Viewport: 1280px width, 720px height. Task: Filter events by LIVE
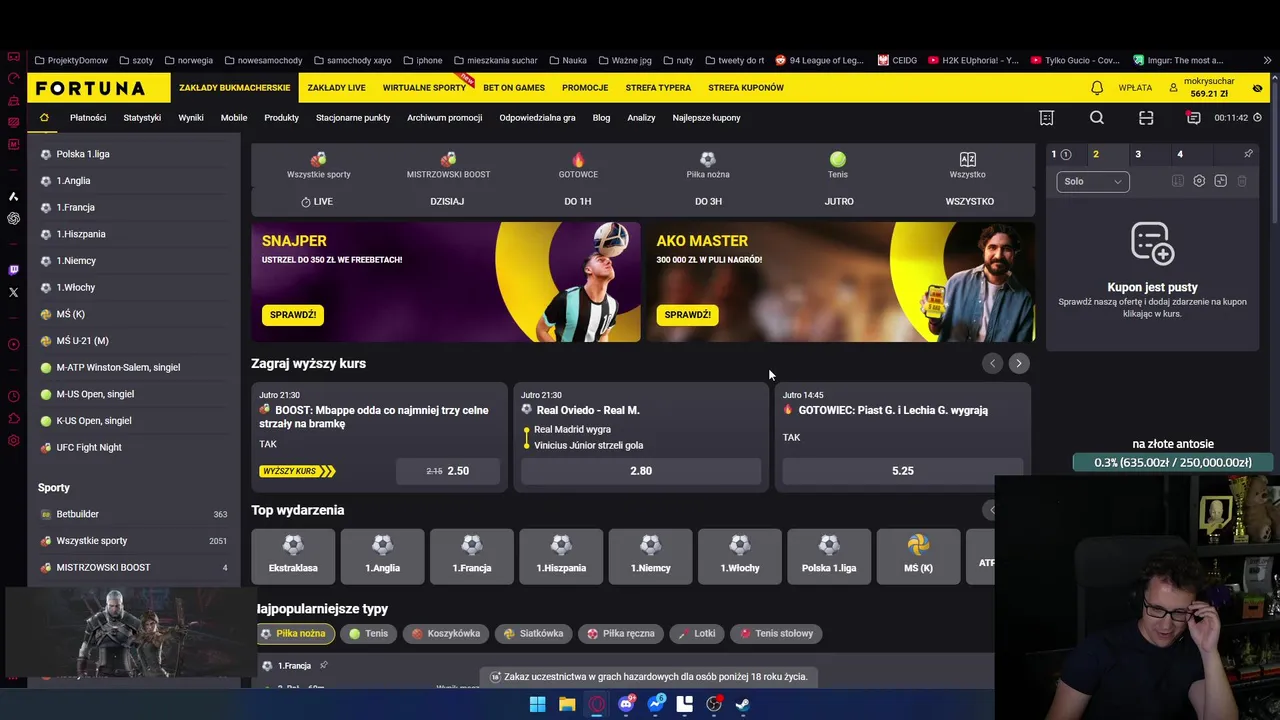pos(317,201)
